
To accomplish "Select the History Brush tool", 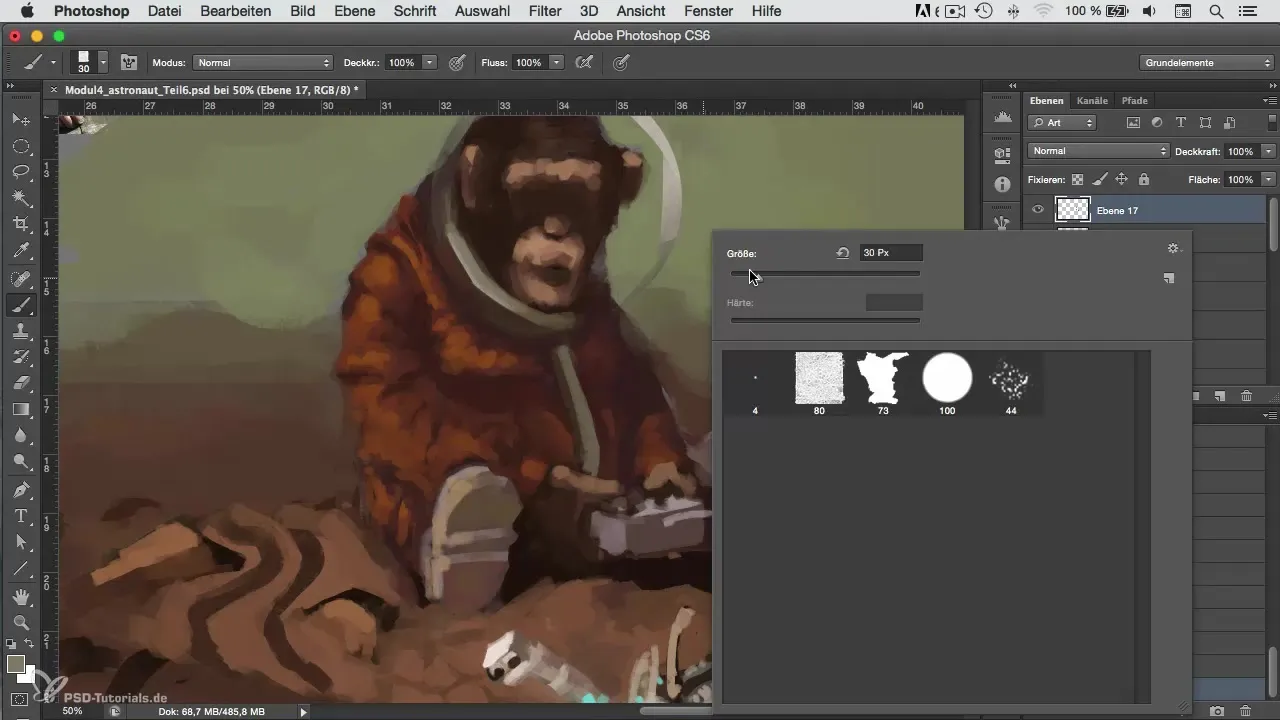I will pyautogui.click(x=20, y=357).
